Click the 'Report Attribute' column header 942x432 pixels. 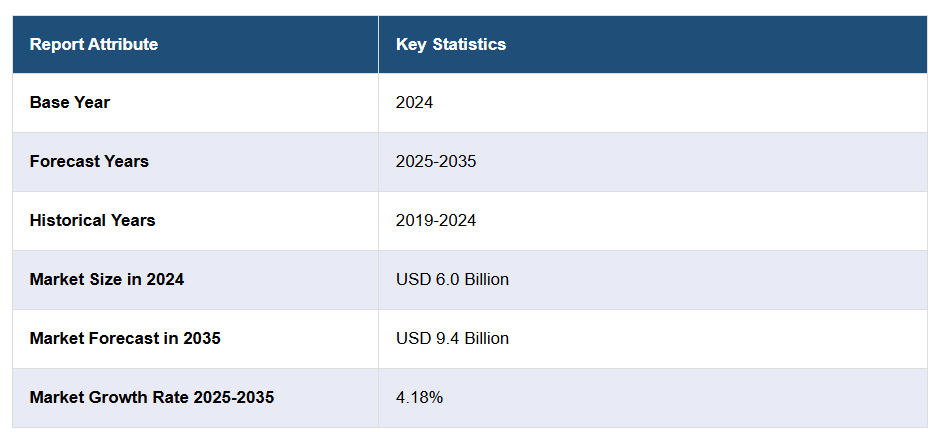pyautogui.click(x=93, y=44)
